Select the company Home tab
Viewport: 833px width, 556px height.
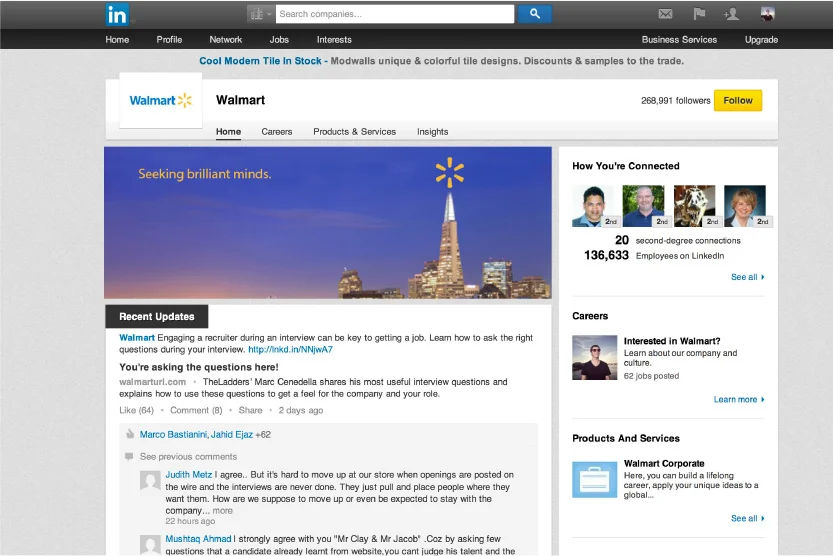pyautogui.click(x=228, y=132)
